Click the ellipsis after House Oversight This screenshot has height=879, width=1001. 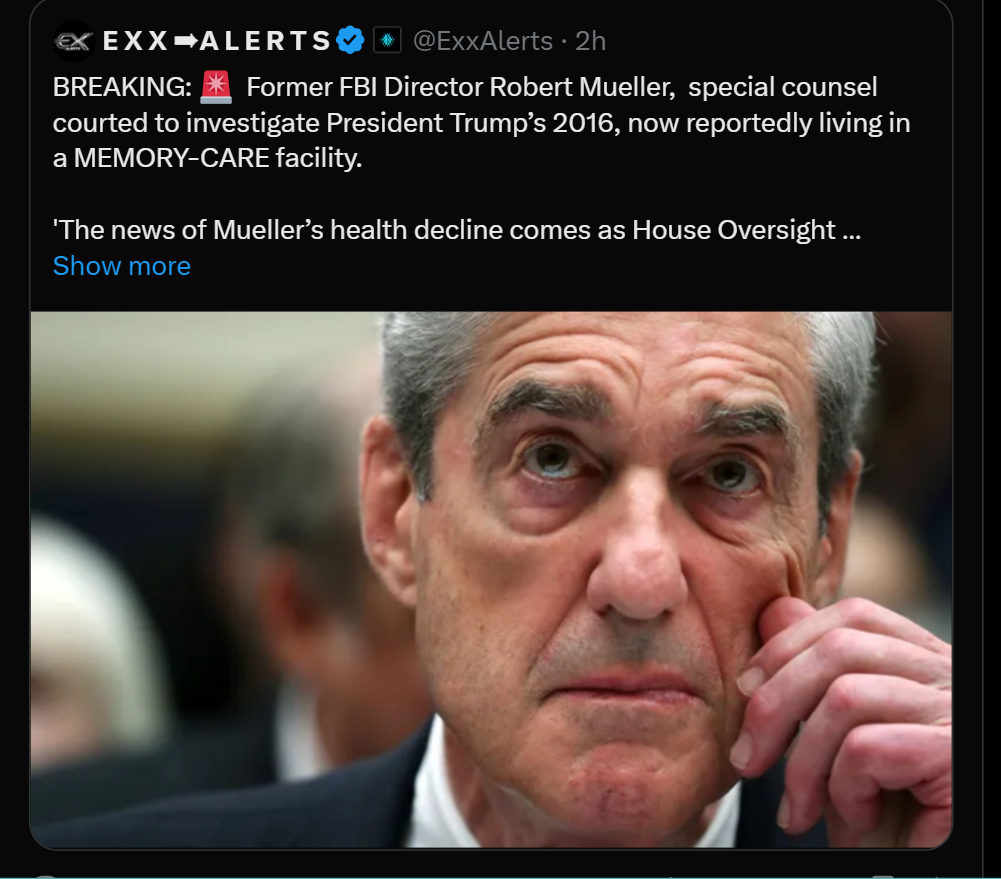852,230
